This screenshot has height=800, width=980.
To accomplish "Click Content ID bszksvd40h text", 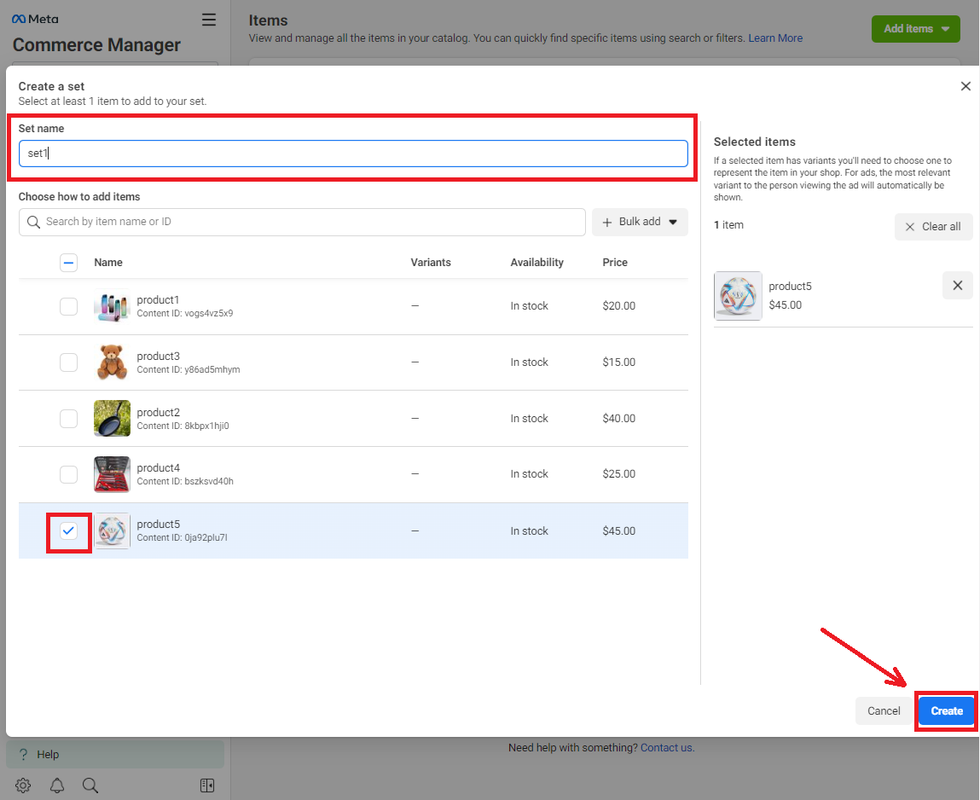I will pyautogui.click(x=185, y=481).
